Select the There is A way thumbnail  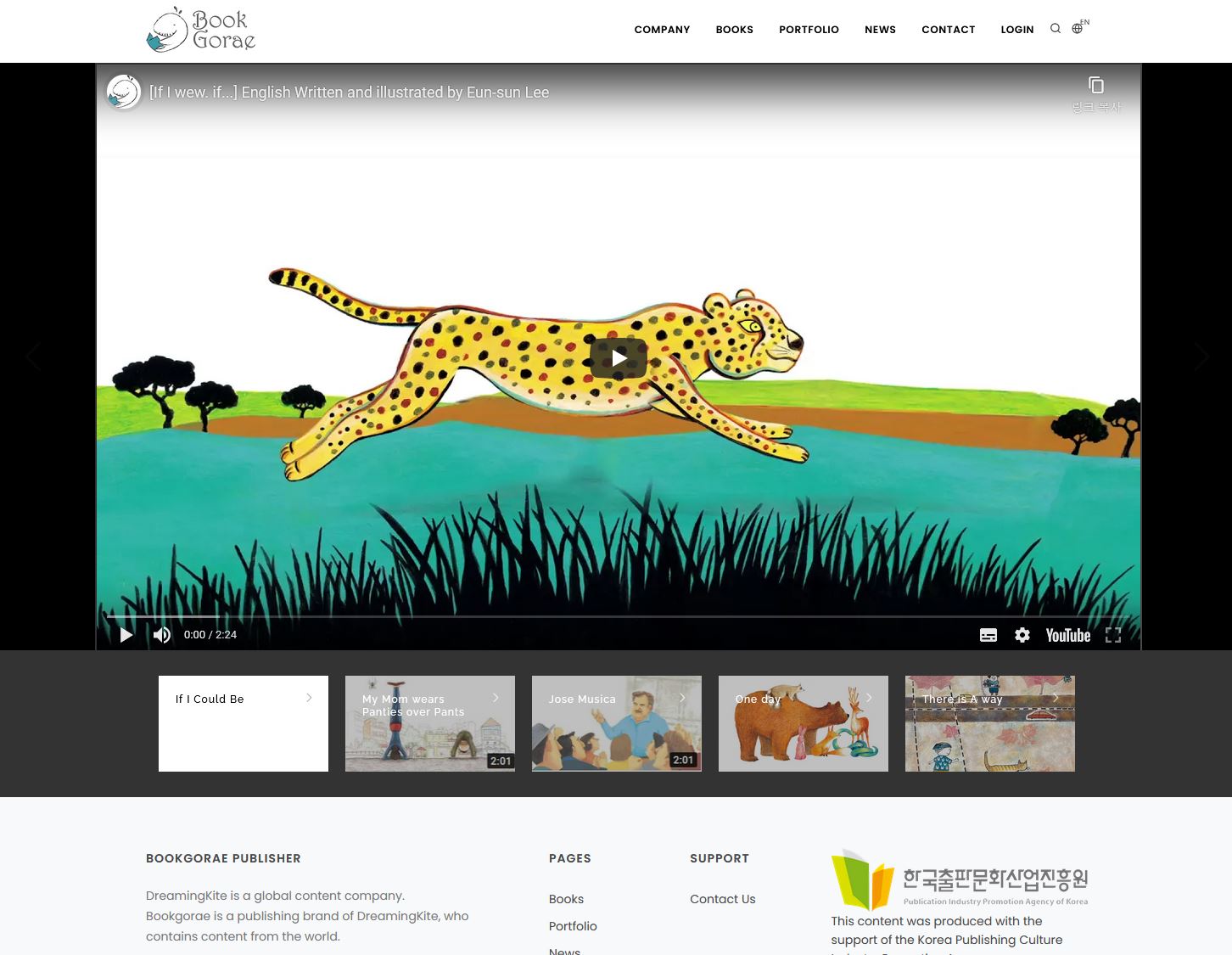(x=990, y=723)
